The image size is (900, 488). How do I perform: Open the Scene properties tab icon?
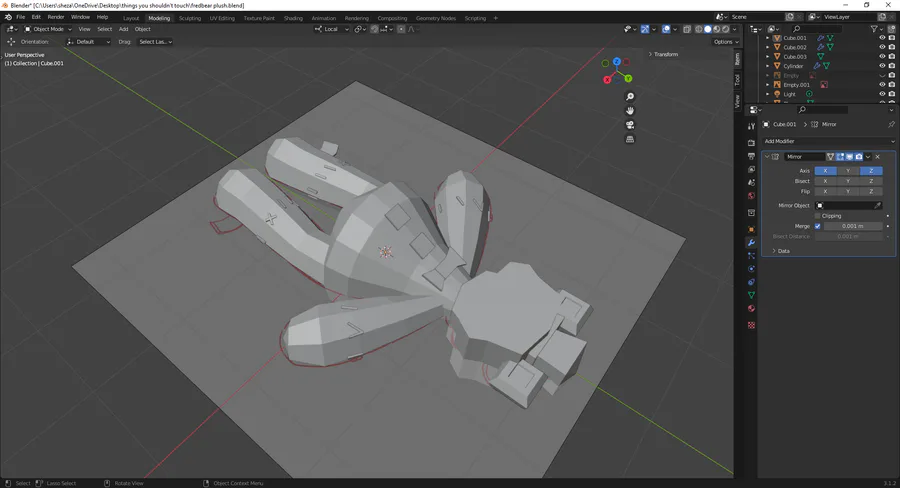point(751,183)
